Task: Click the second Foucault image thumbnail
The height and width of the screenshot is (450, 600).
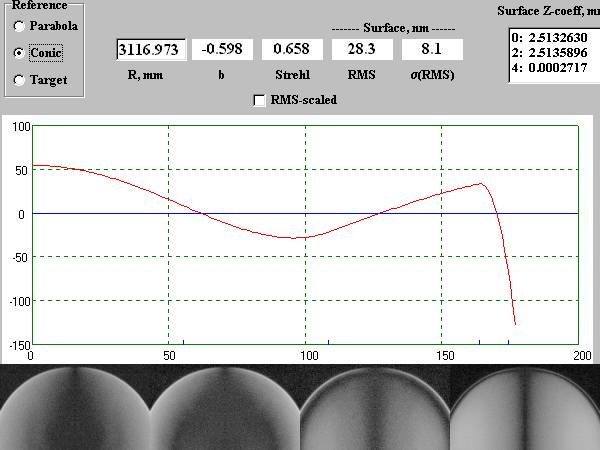Action: pyautogui.click(x=225, y=408)
